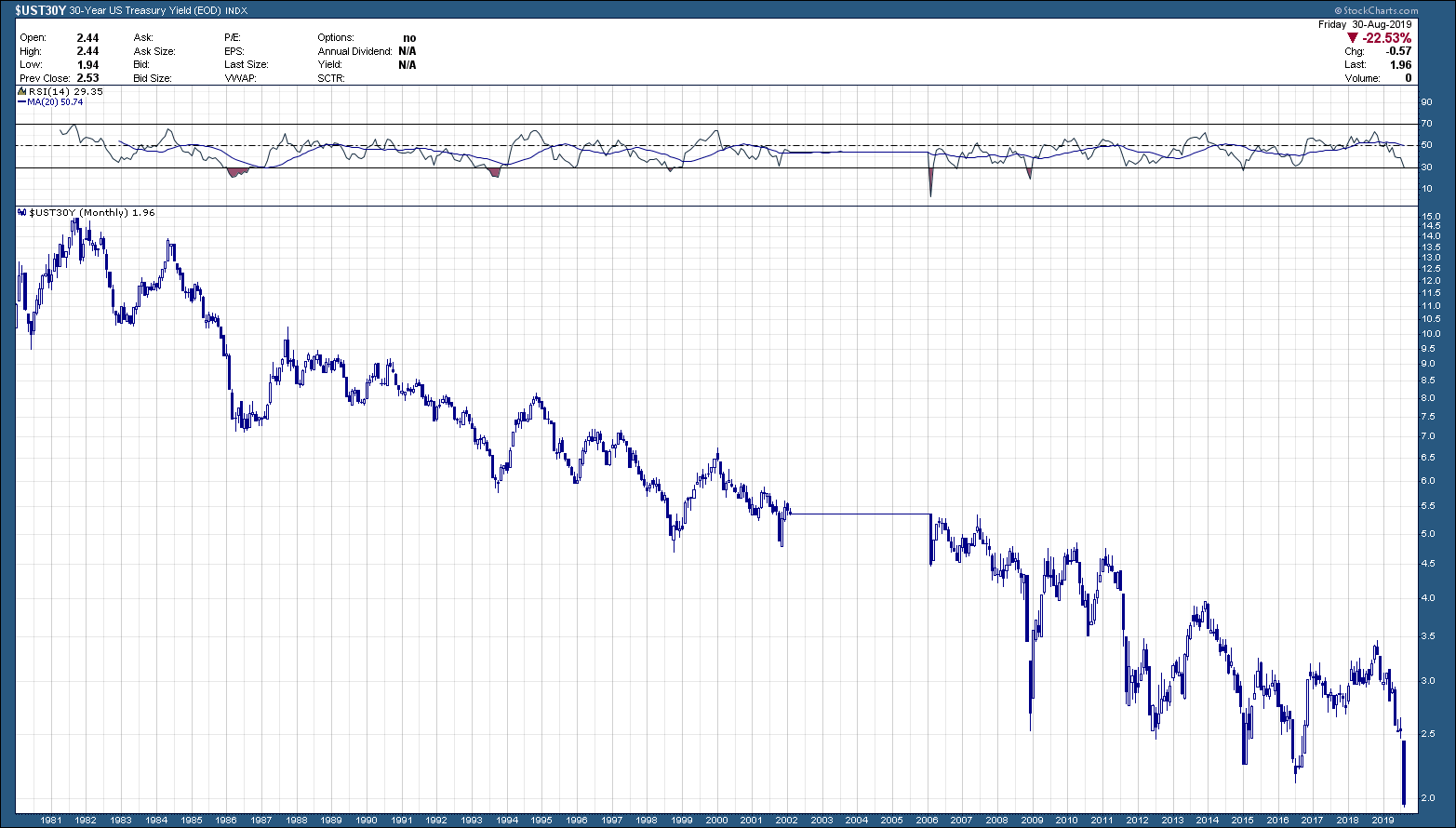Click the 2015 year label on time axis
Viewport: 1456px width, 828px height.
(1242, 821)
